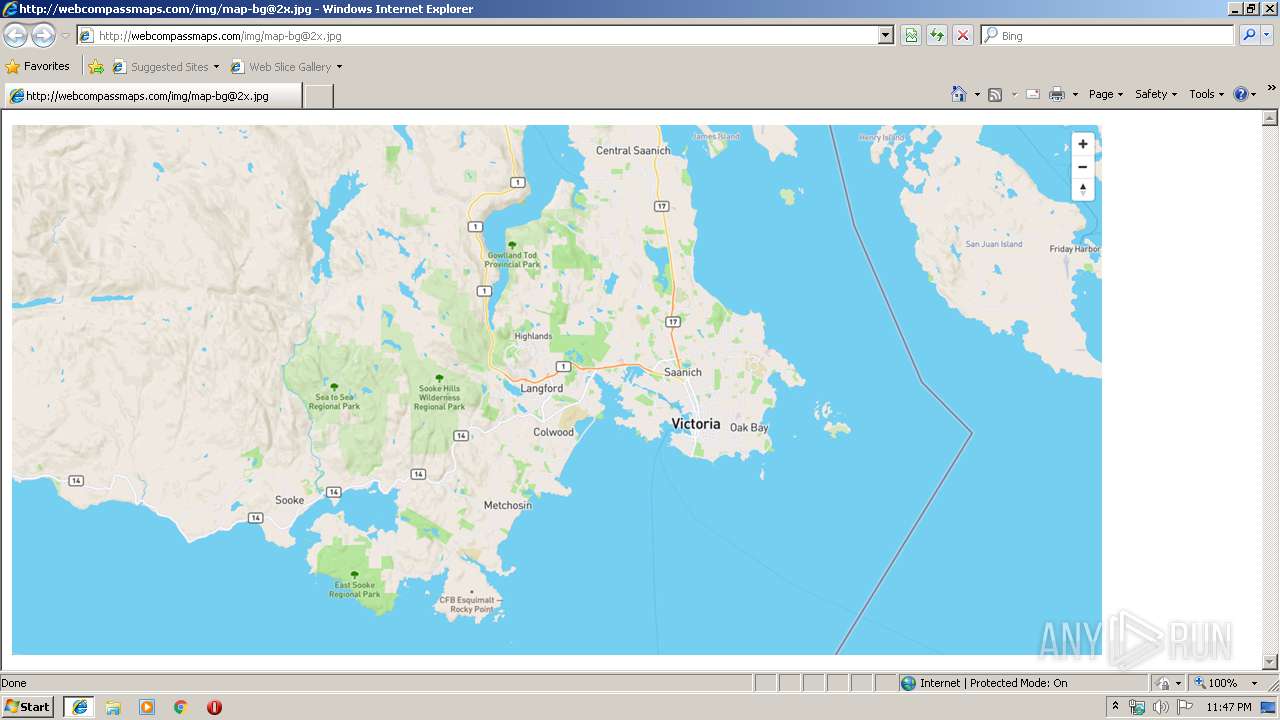
Task: Open the Favorites panel
Action: click(x=38, y=67)
